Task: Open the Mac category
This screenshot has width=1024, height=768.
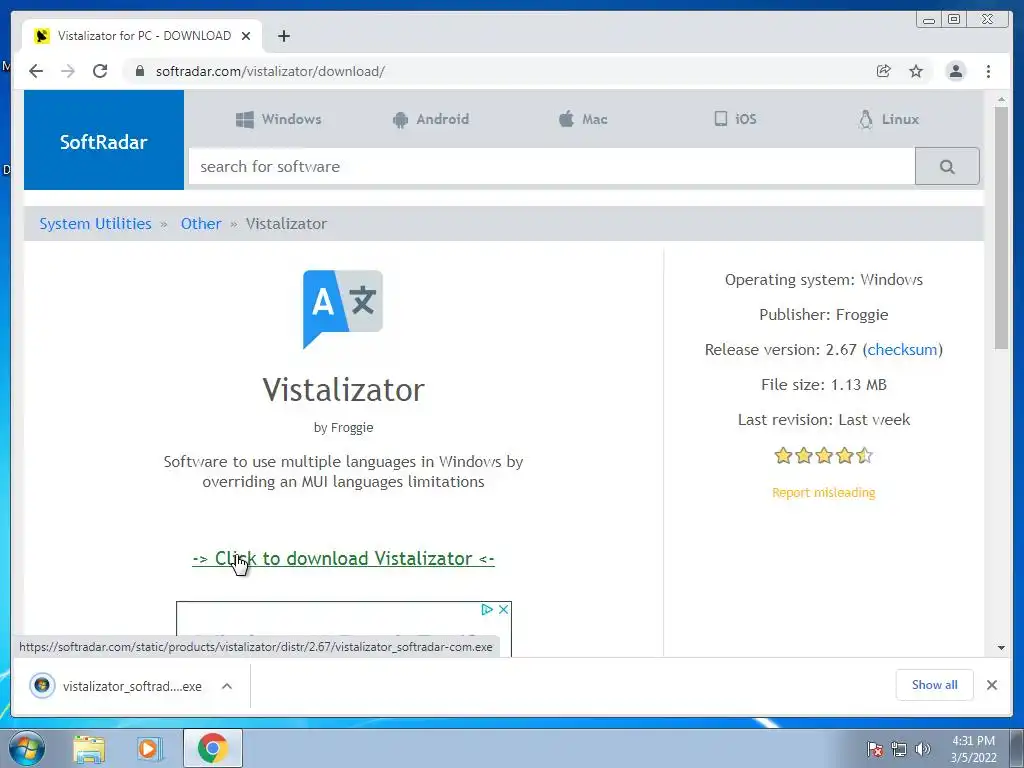Action: 583,120
